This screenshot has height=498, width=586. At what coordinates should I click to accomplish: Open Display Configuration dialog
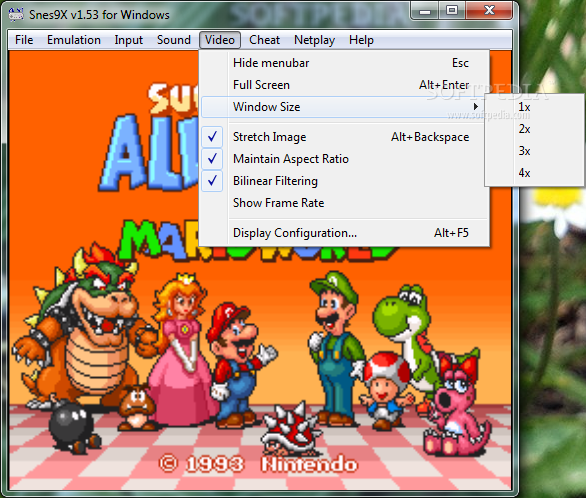[345, 233]
